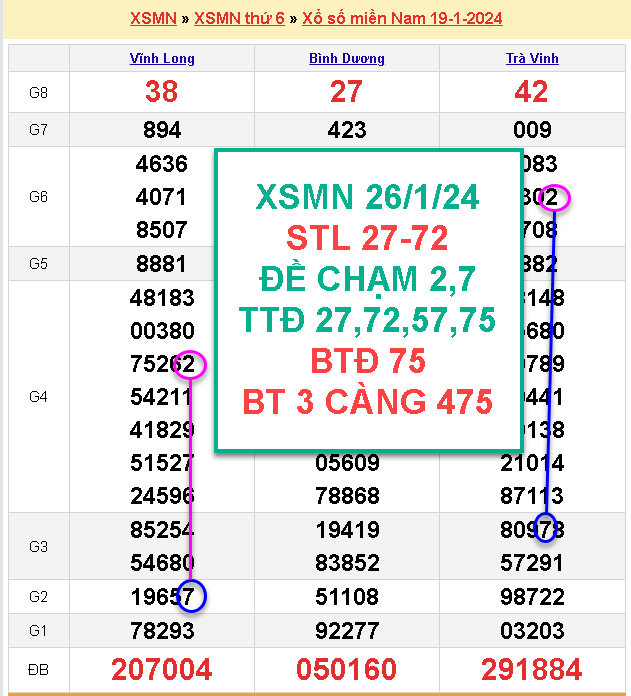Open the XSMN thứ 6 breadcrumb link
The height and width of the screenshot is (696, 631).
tap(237, 18)
